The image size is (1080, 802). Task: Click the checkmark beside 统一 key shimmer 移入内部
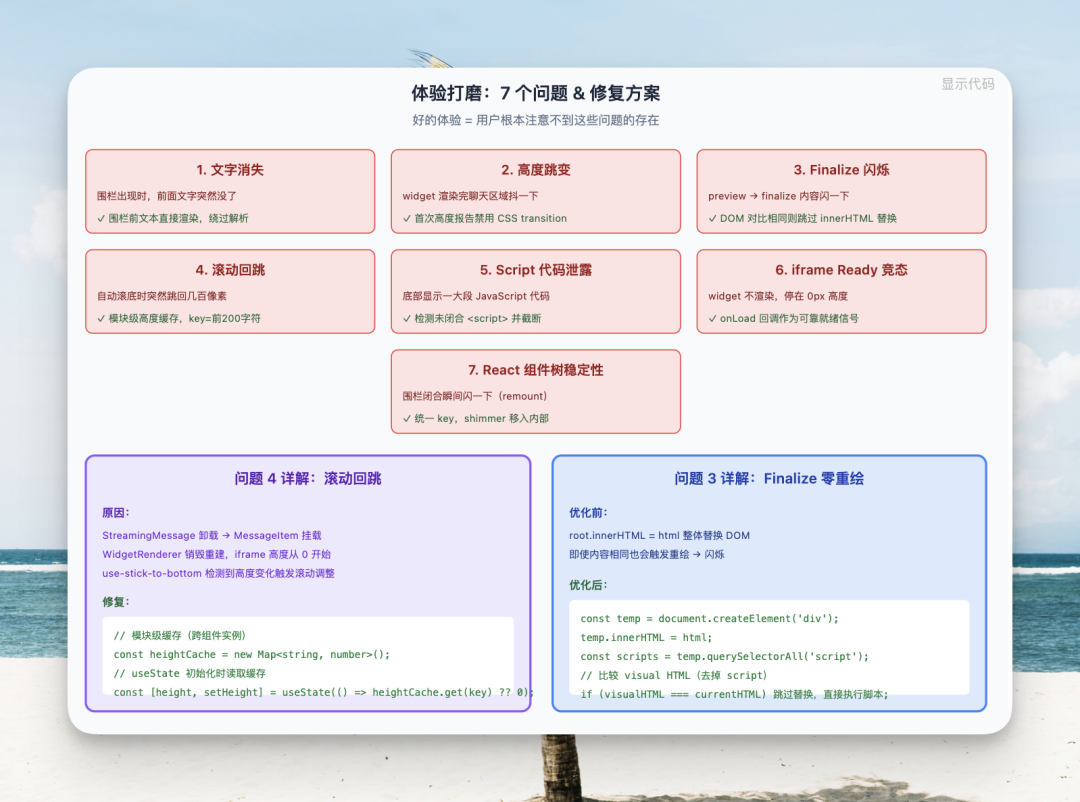point(409,418)
